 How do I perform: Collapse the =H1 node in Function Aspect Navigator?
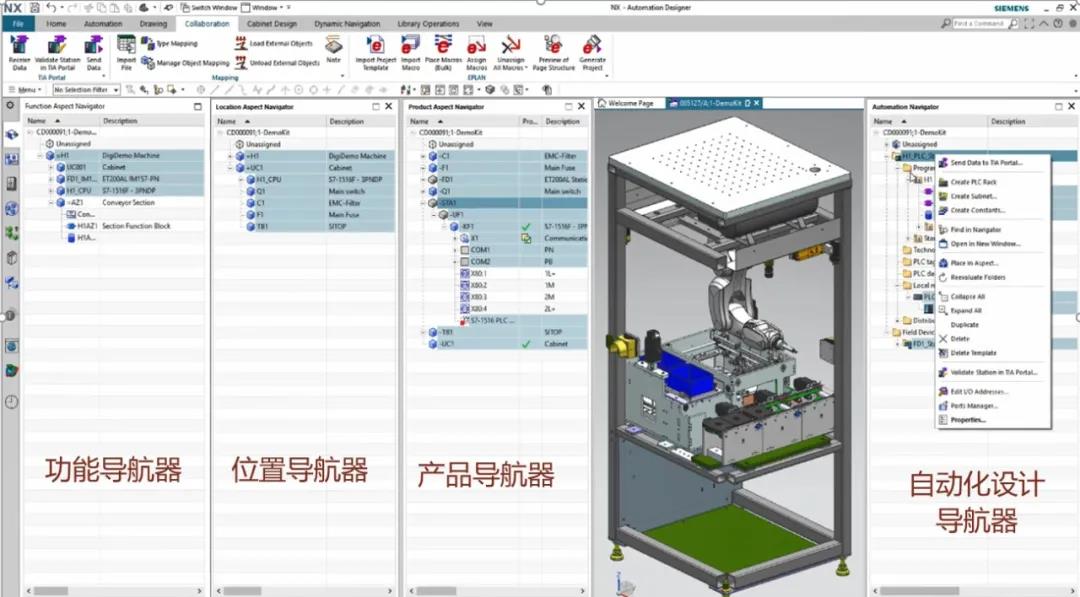pos(40,156)
